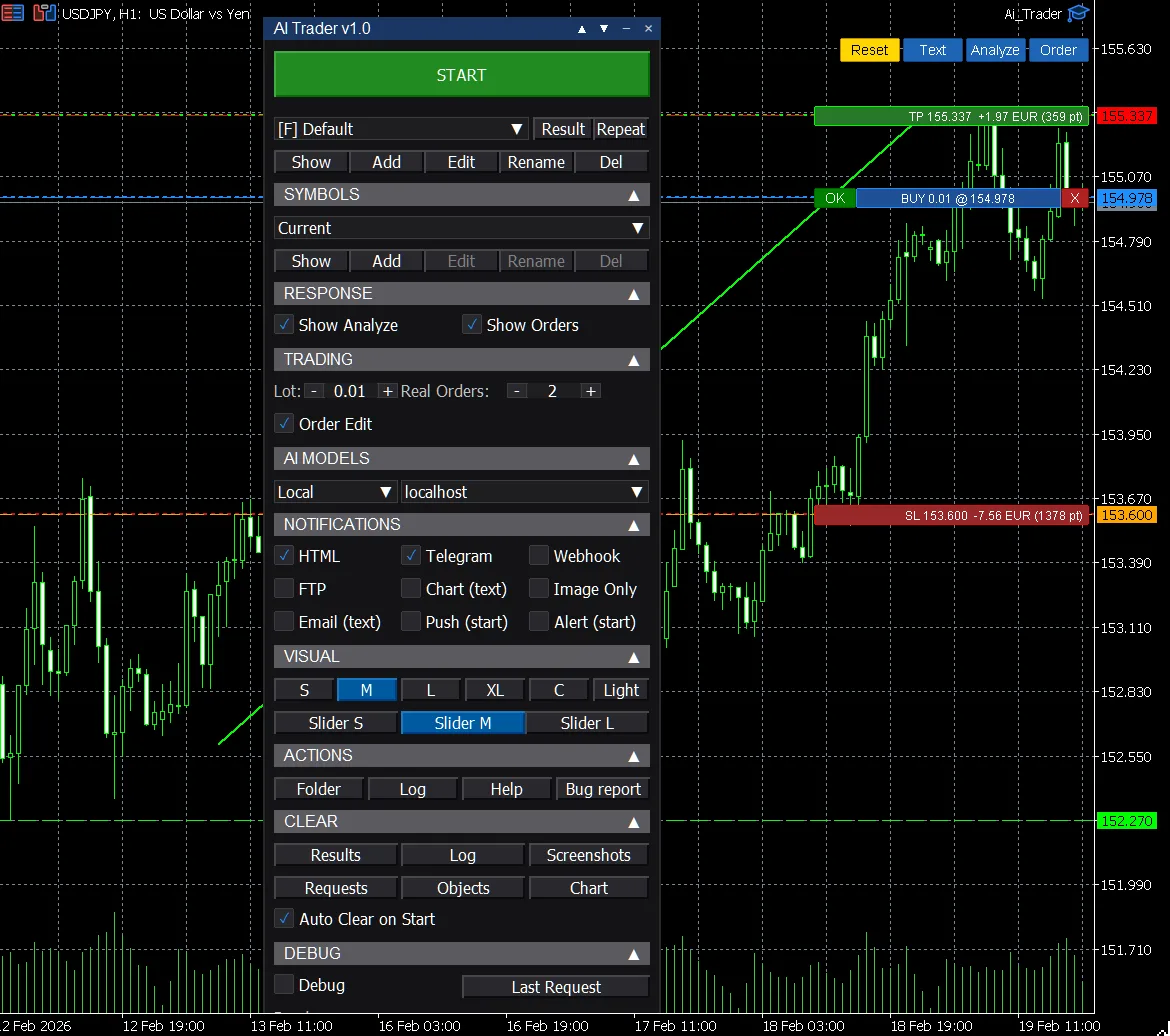Screen dimensions: 1170x1036
Task: Click Add in the symbols row
Action: coord(387,261)
